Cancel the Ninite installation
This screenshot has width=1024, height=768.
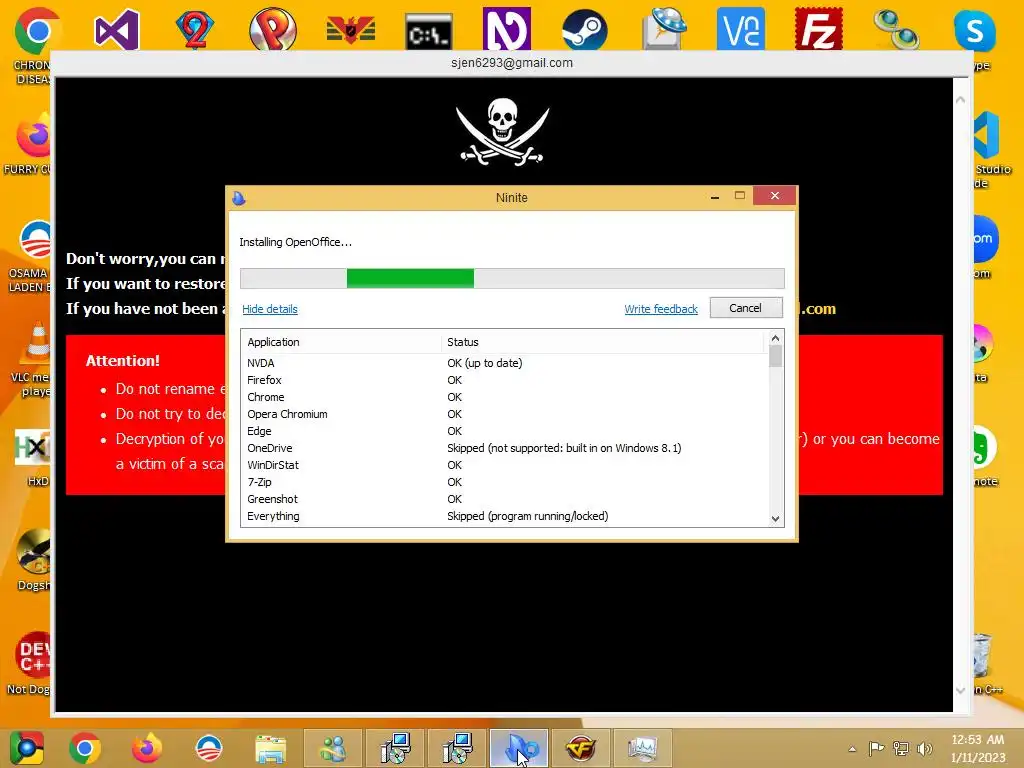point(746,308)
